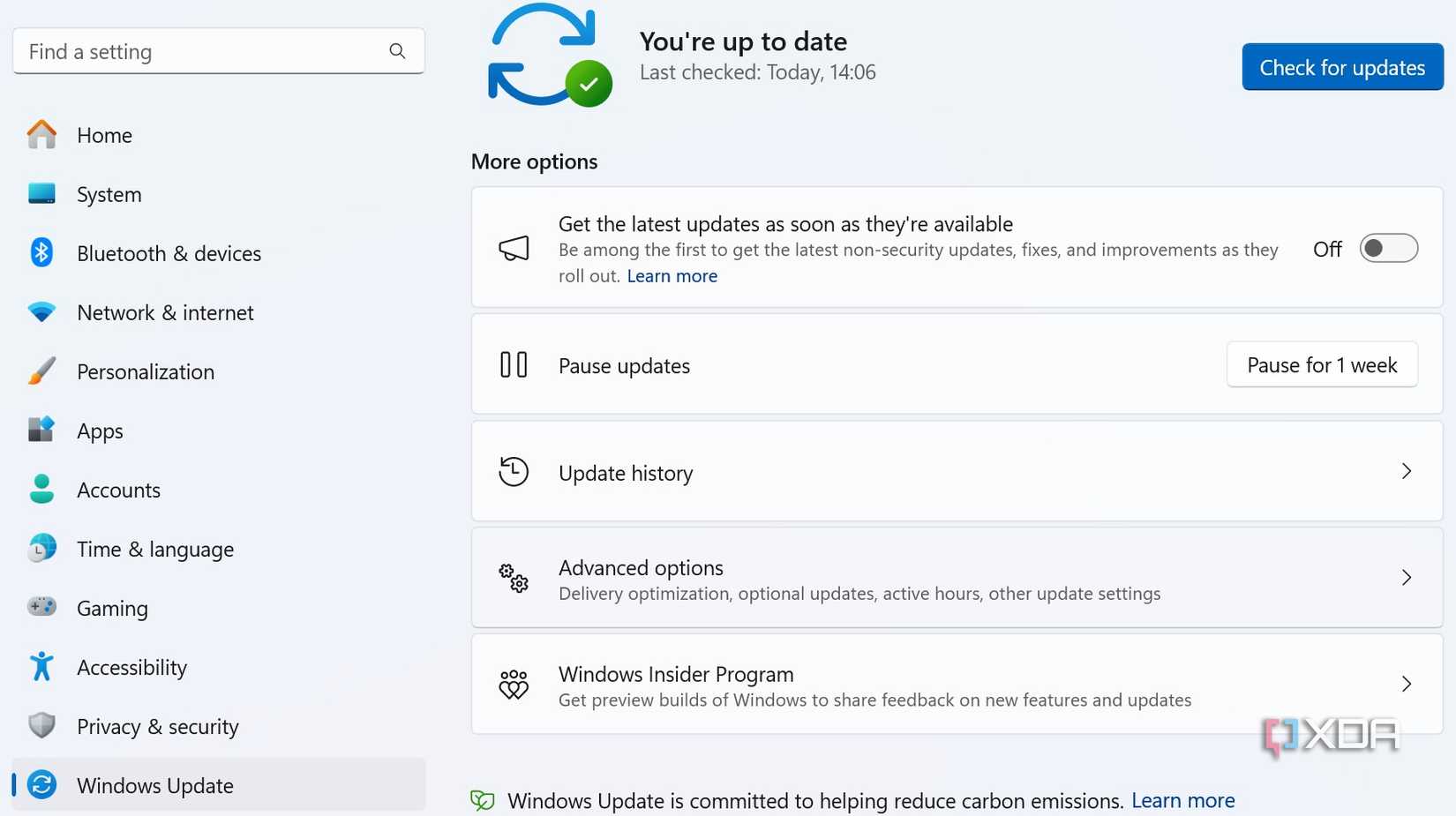This screenshot has width=1456, height=816.
Task: Click the search magnifier icon
Action: (x=397, y=51)
